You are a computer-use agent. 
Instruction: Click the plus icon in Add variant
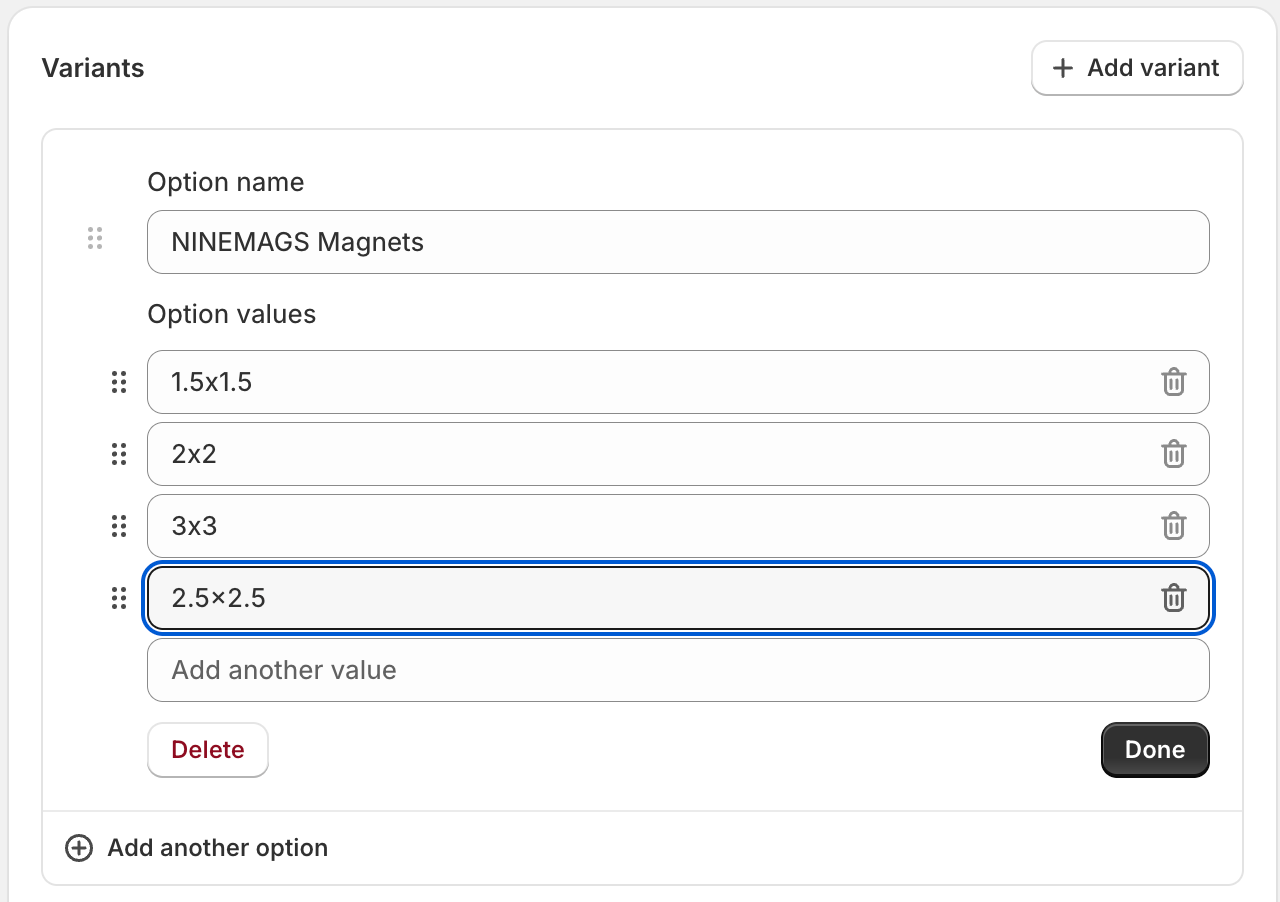[1063, 68]
